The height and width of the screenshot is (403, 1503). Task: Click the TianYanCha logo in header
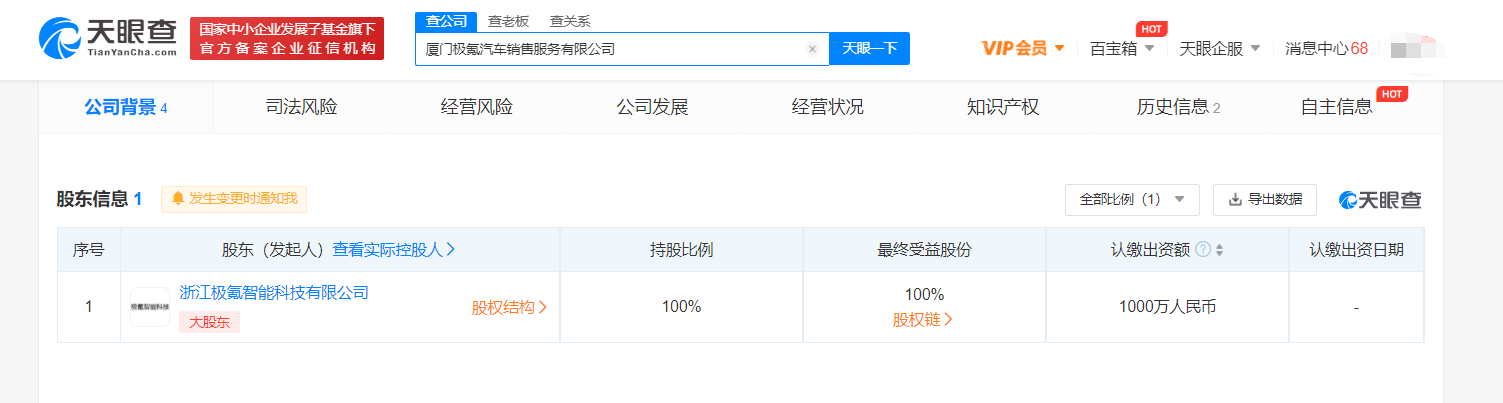(x=108, y=39)
